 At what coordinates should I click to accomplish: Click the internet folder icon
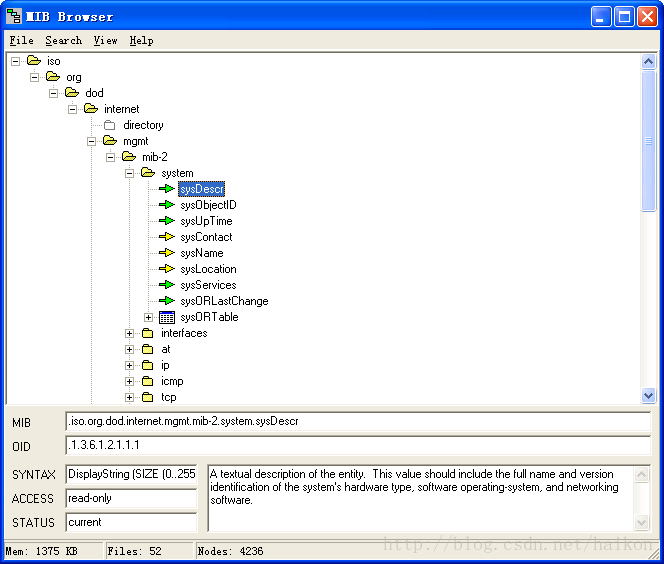coord(91,108)
